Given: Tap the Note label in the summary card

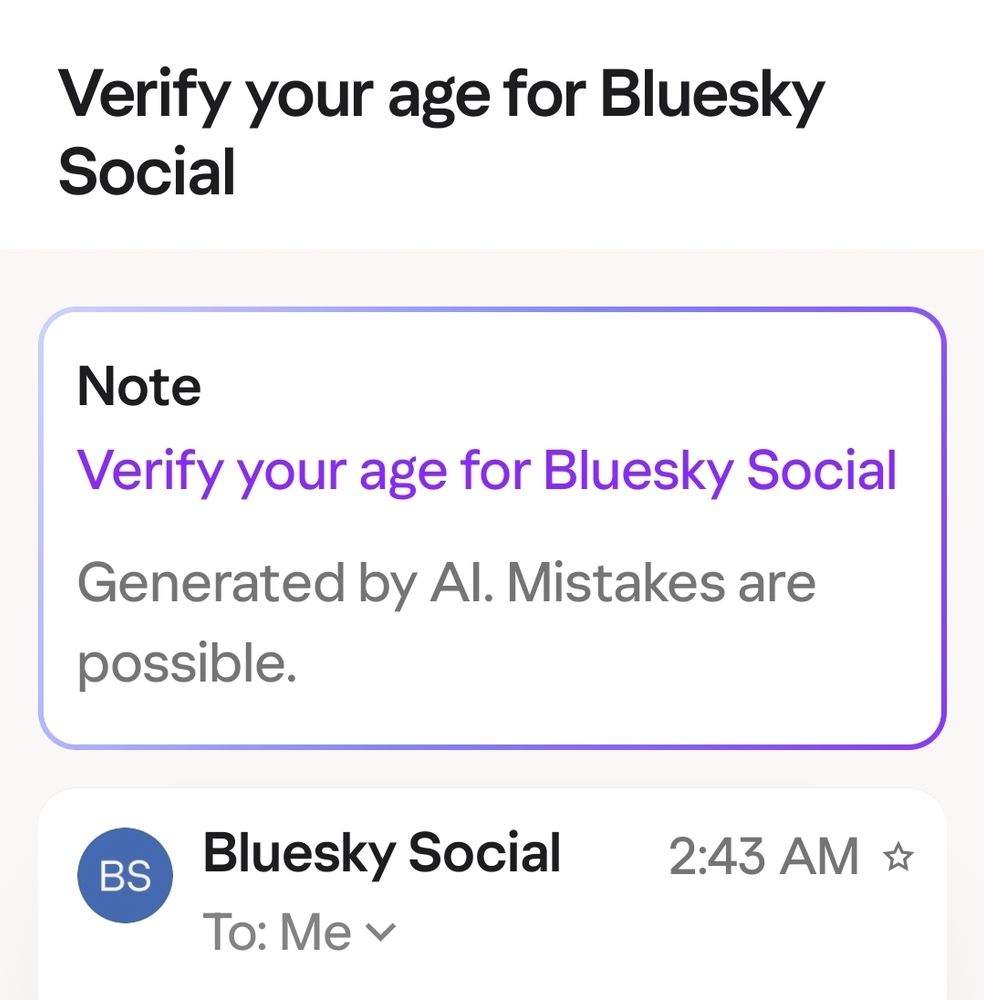Looking at the screenshot, I should pos(138,384).
